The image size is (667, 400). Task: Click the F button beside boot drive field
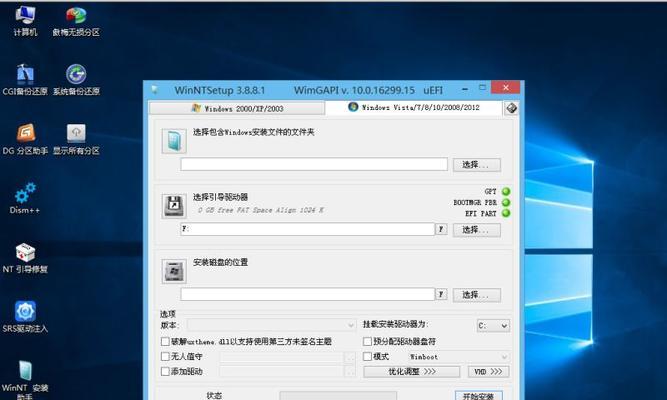(x=441, y=229)
